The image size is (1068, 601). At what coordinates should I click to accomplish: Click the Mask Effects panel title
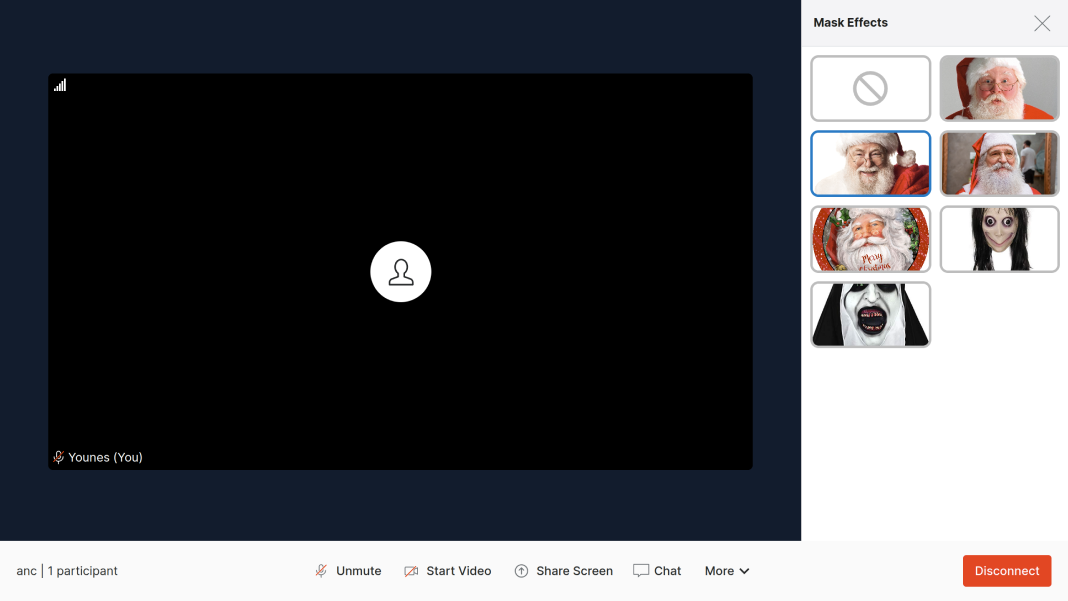851,22
